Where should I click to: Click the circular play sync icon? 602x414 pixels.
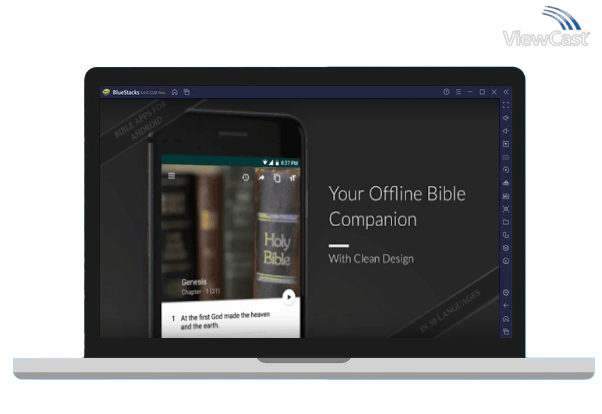point(506,170)
